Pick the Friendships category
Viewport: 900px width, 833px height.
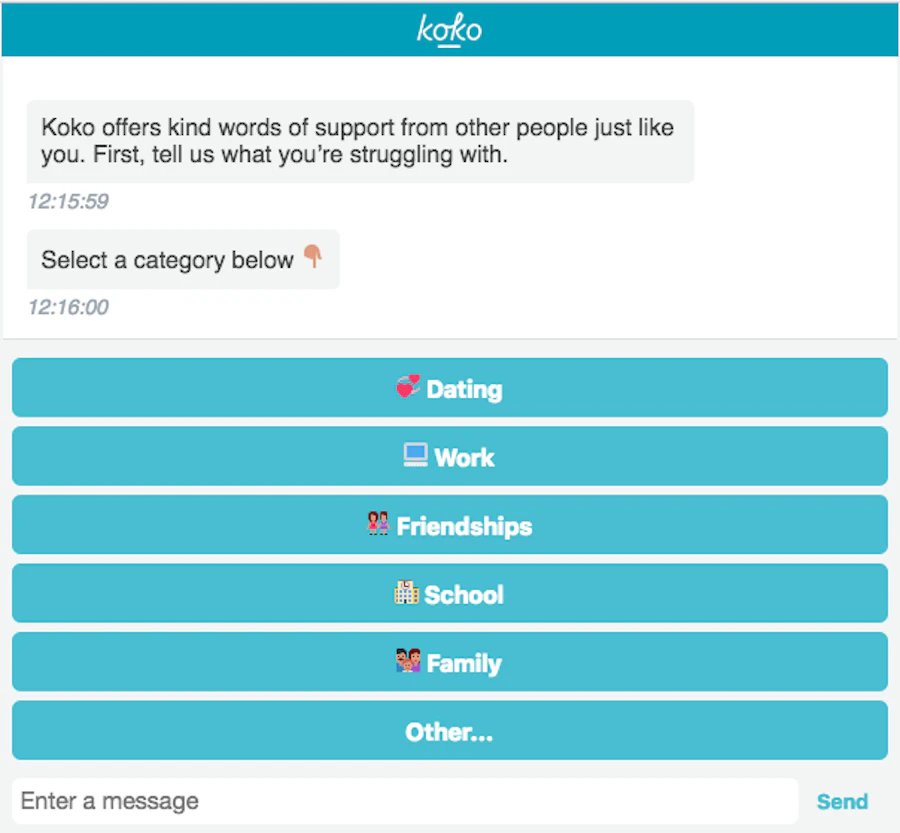click(450, 525)
